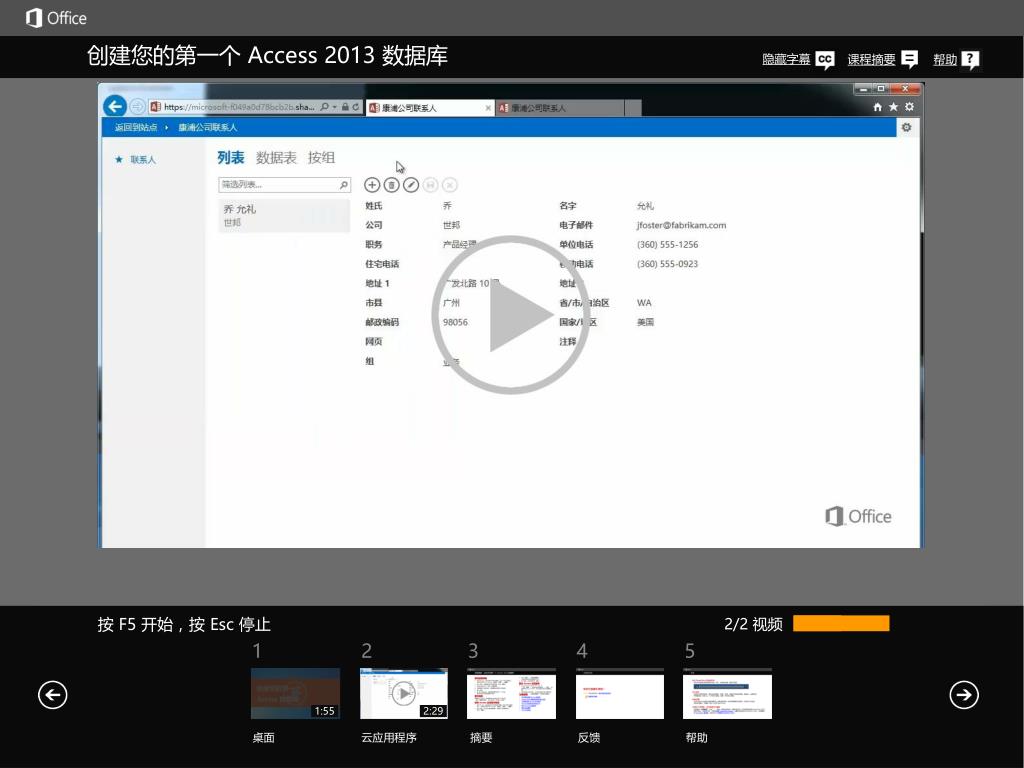Image resolution: width=1024 pixels, height=768 pixels.
Task: Click the orange video progress bar
Action: [841, 623]
